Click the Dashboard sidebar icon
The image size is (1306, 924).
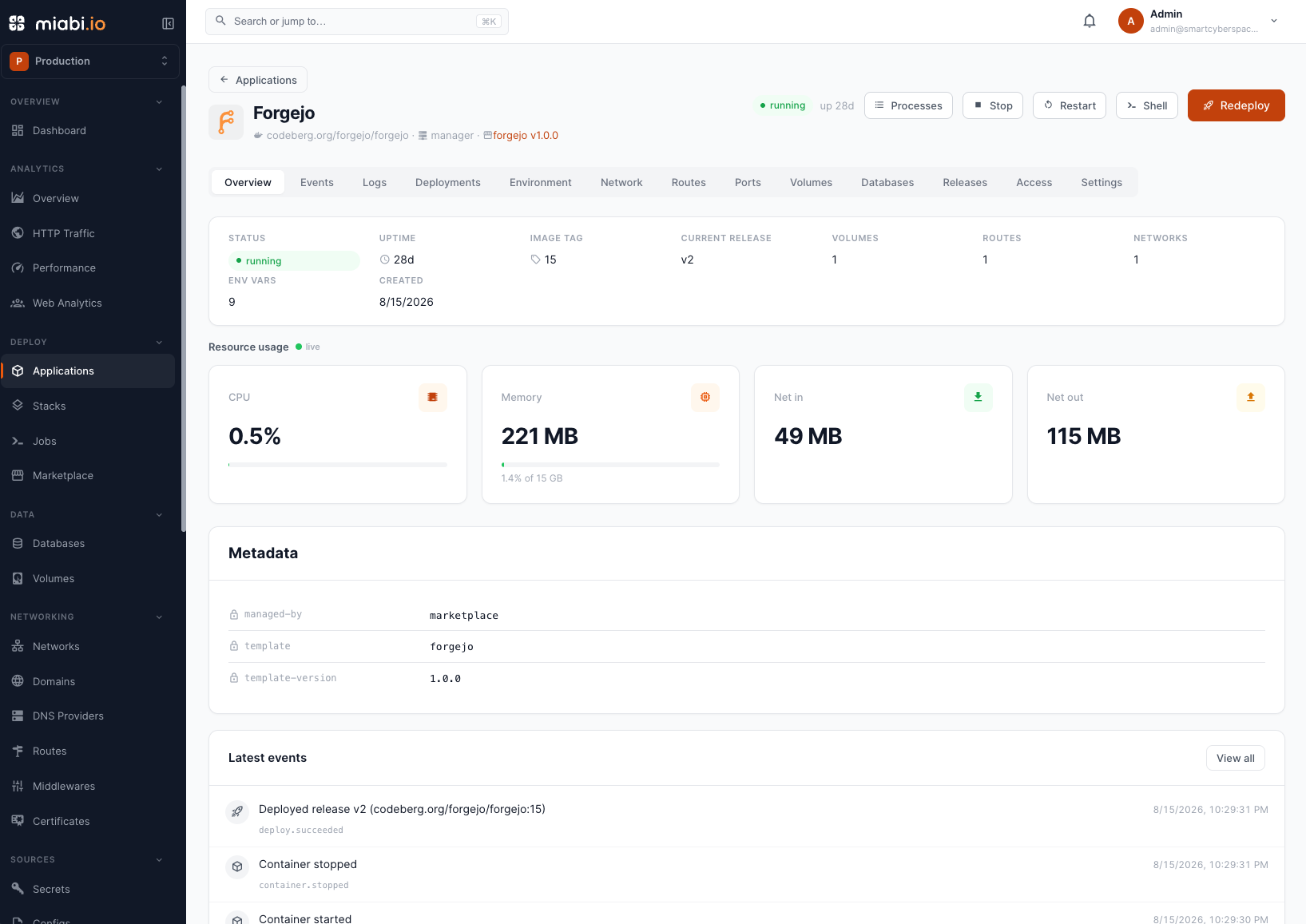point(18,130)
